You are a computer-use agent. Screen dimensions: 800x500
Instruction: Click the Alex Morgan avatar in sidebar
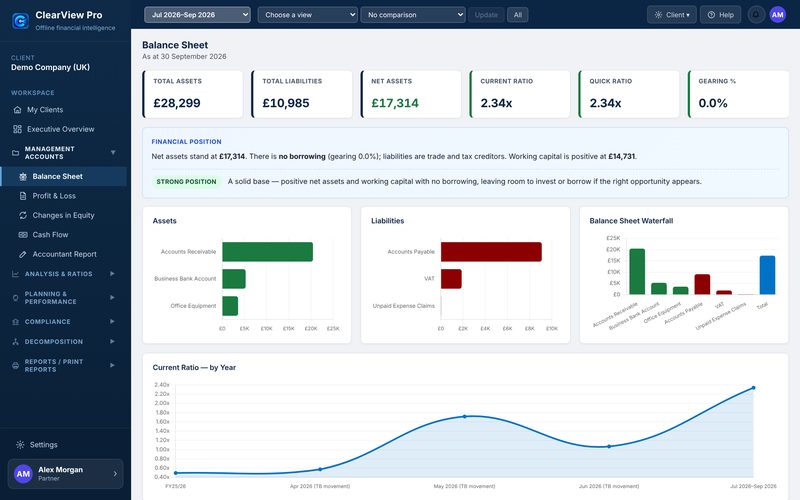click(23, 474)
